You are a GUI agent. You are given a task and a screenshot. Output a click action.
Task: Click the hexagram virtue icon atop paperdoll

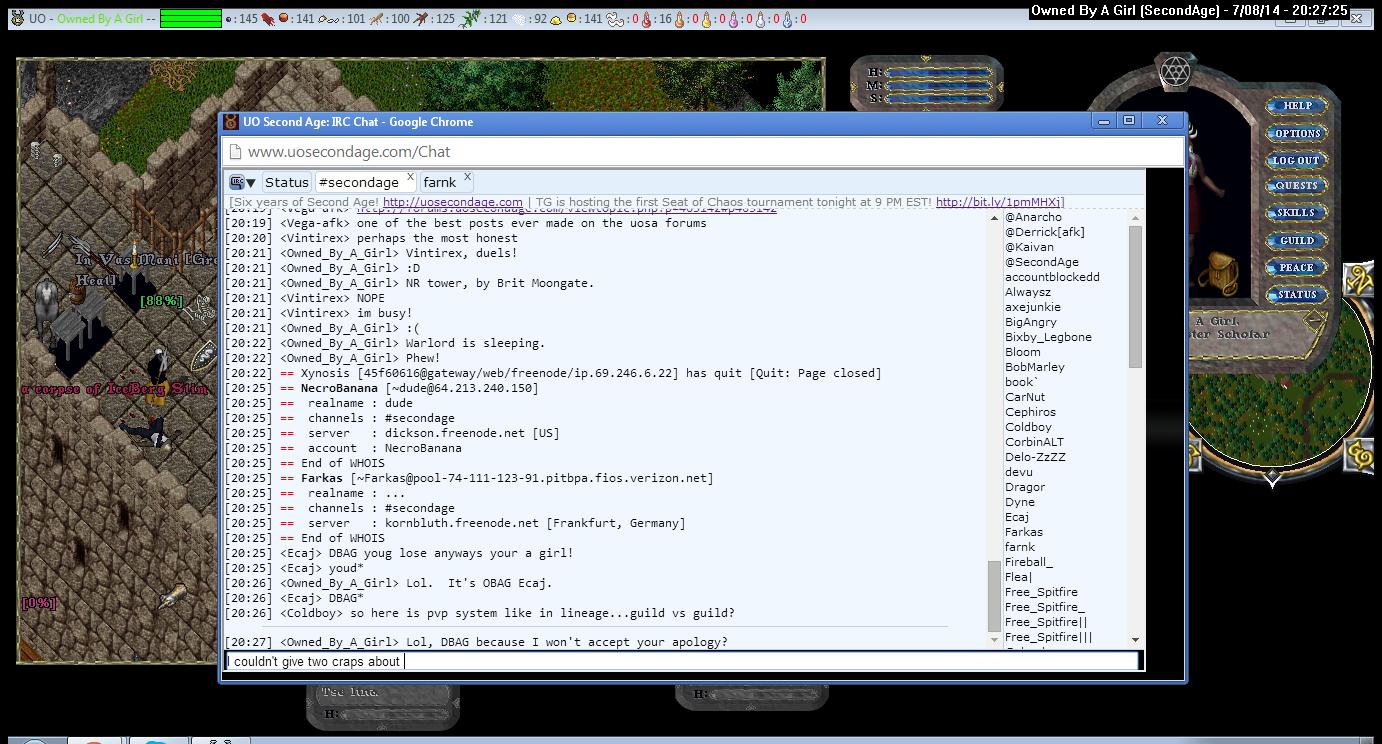pos(1174,72)
